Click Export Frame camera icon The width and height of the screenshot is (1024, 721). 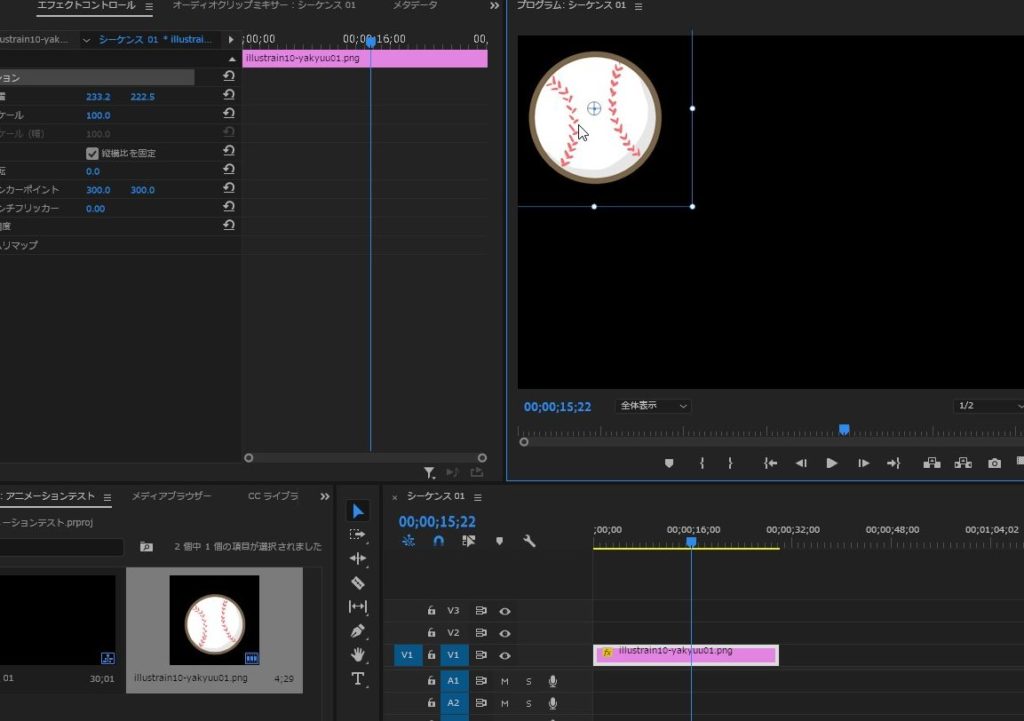point(994,463)
